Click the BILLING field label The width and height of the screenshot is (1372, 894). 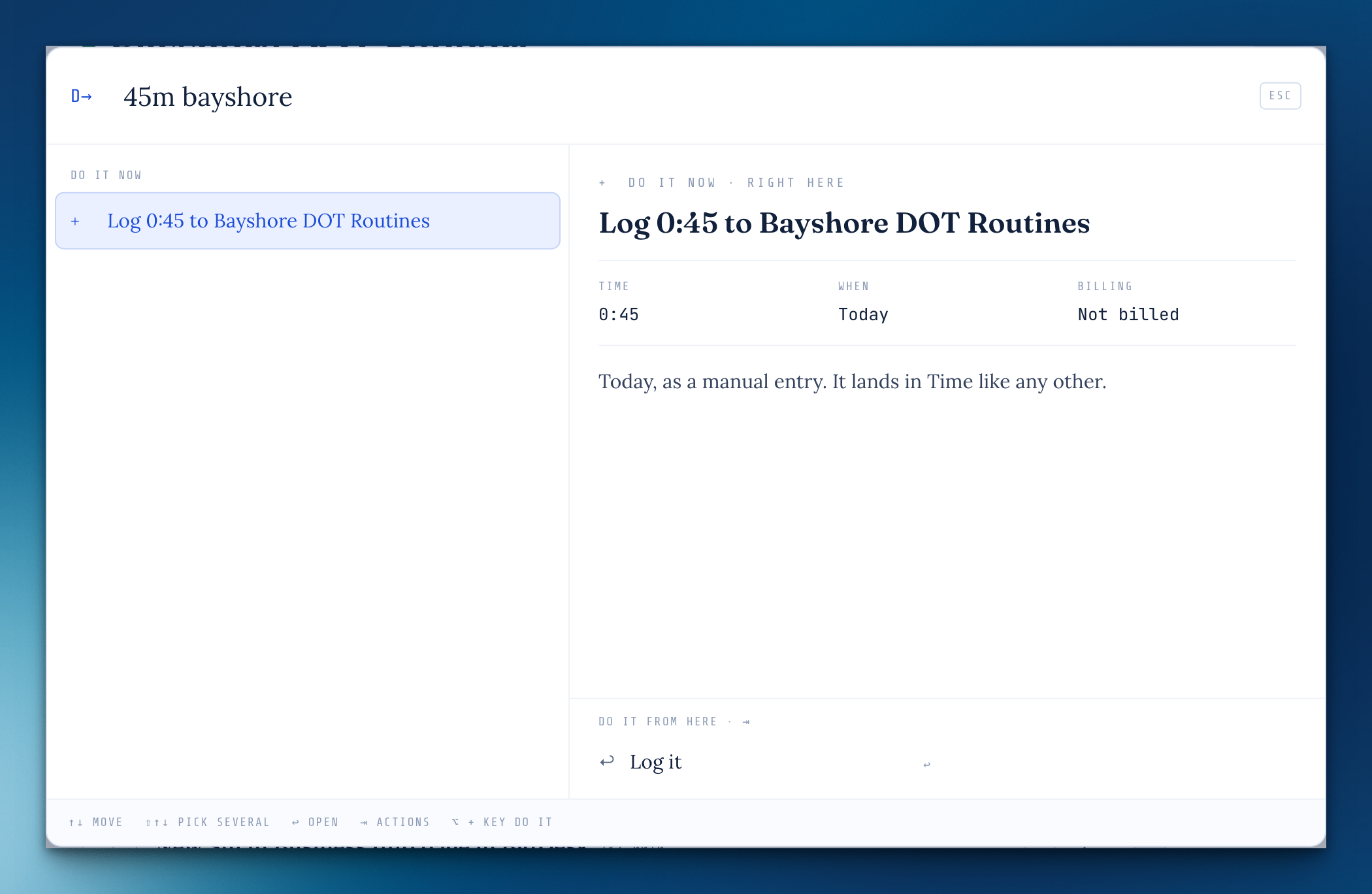point(1105,286)
